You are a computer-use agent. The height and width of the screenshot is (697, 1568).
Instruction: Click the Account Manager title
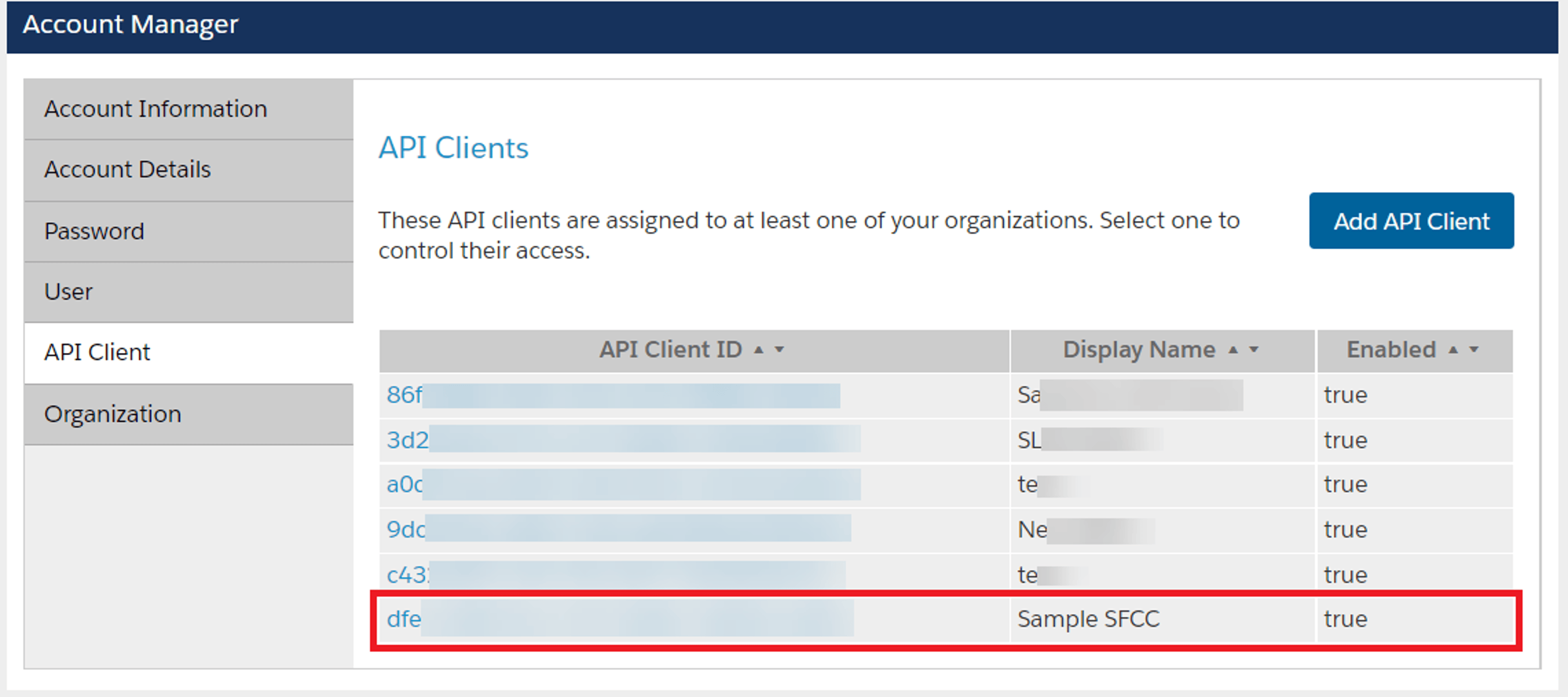pyautogui.click(x=130, y=24)
